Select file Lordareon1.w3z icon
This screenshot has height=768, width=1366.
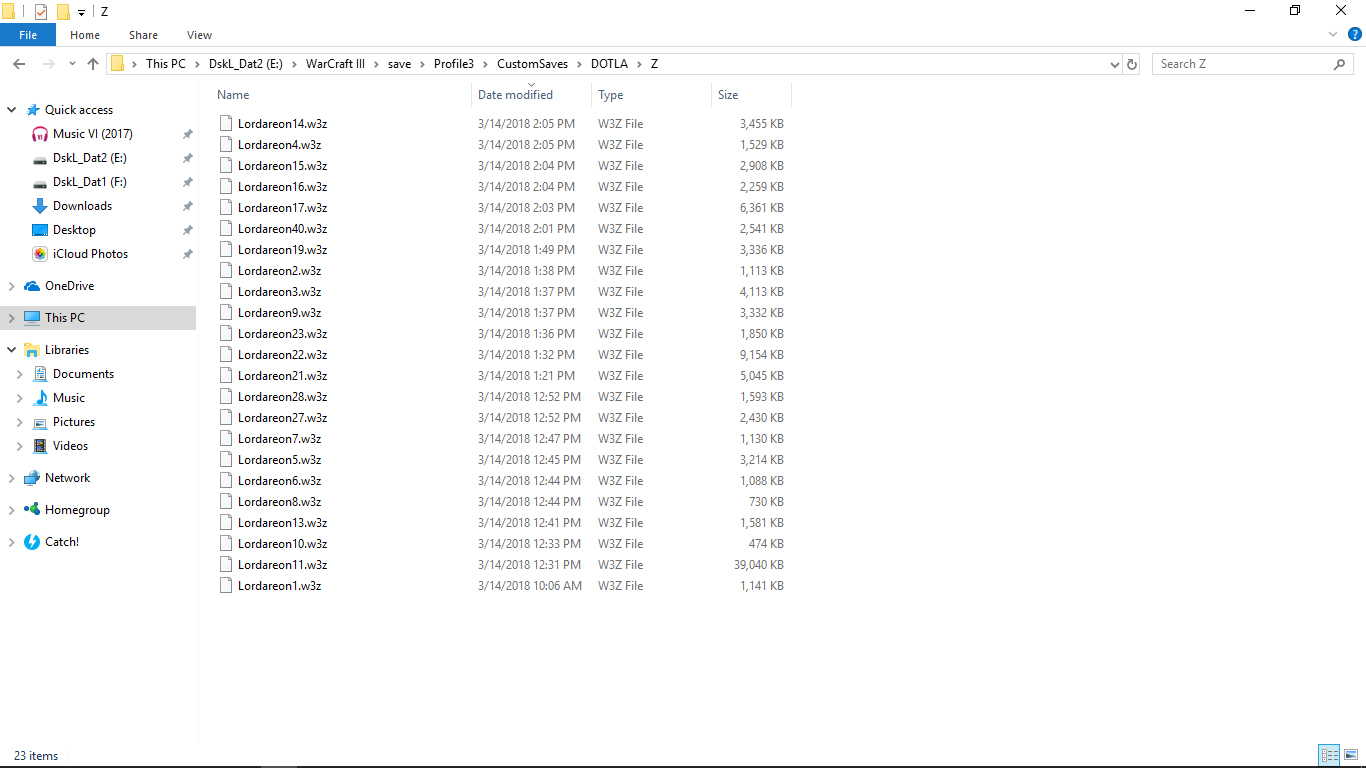click(225, 586)
